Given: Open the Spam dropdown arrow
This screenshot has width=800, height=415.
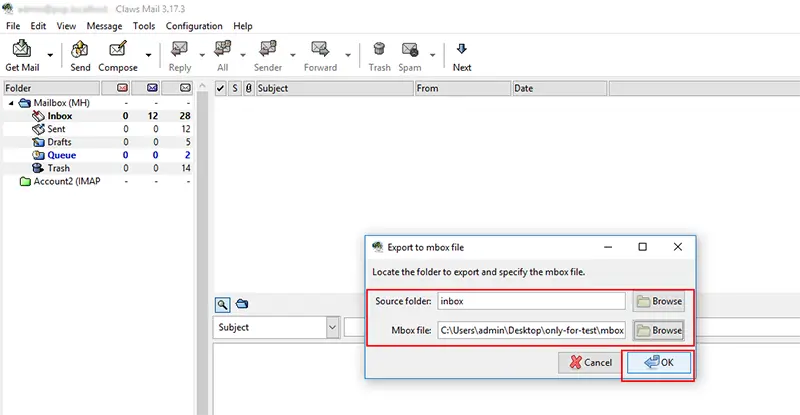Looking at the screenshot, I should [x=432, y=55].
